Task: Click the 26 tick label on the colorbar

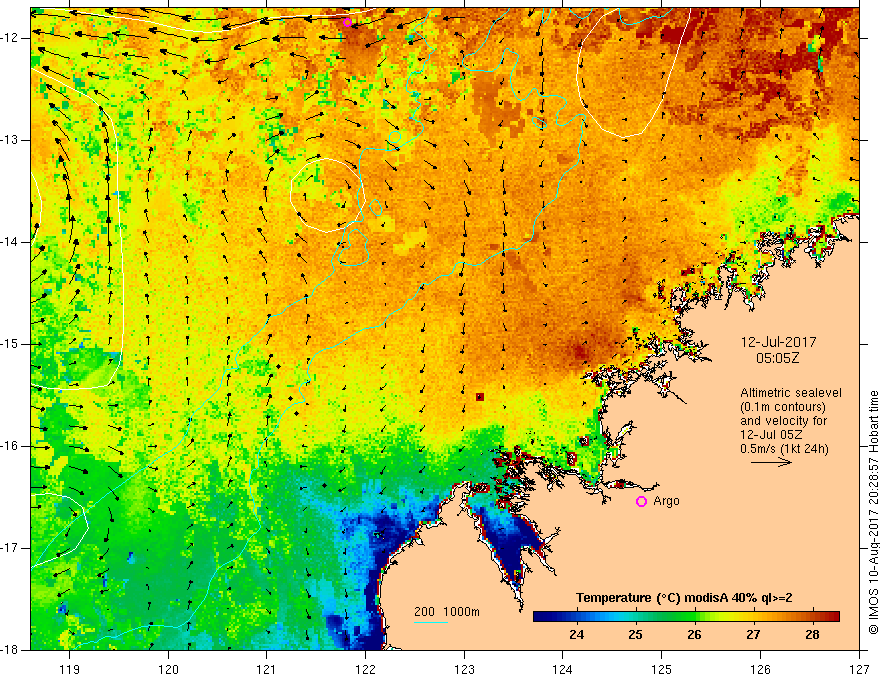Action: (x=694, y=635)
